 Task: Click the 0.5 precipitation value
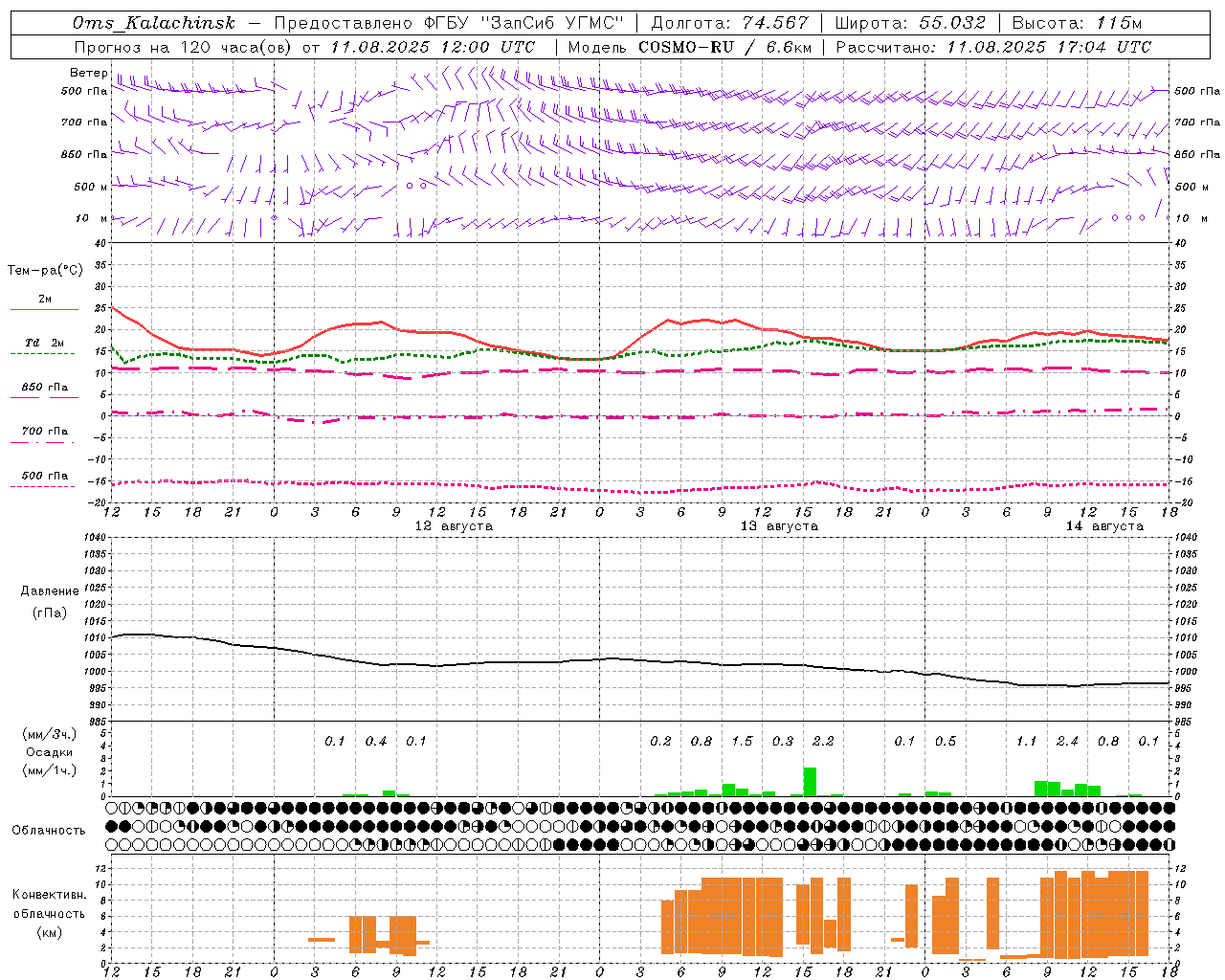[946, 742]
